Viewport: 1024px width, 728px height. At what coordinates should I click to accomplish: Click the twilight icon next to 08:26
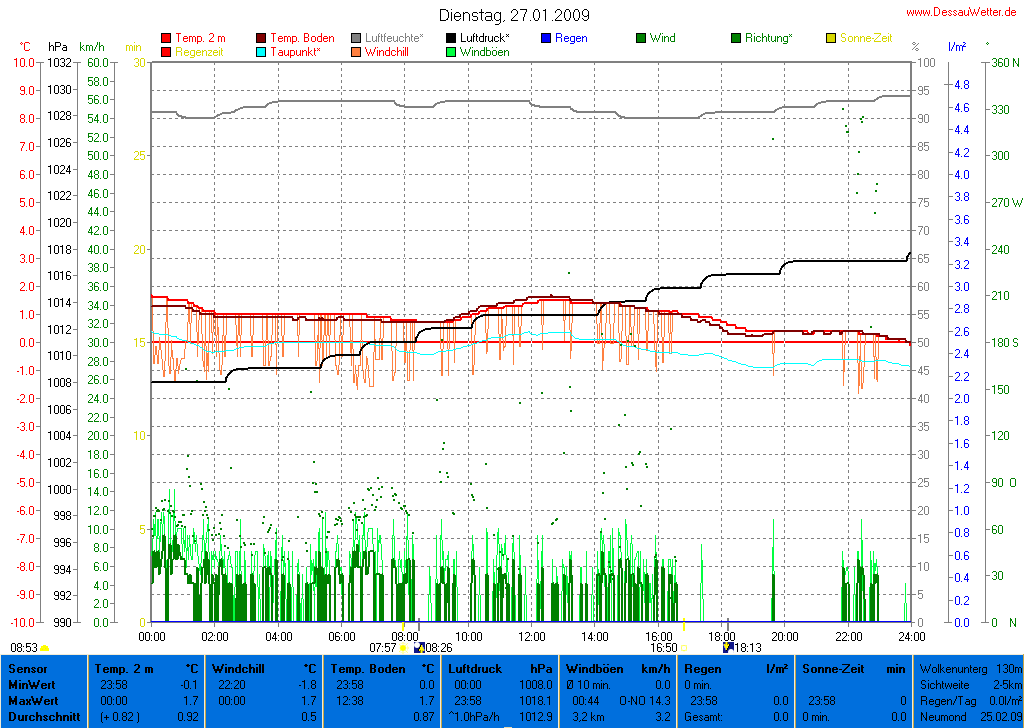click(x=419, y=648)
